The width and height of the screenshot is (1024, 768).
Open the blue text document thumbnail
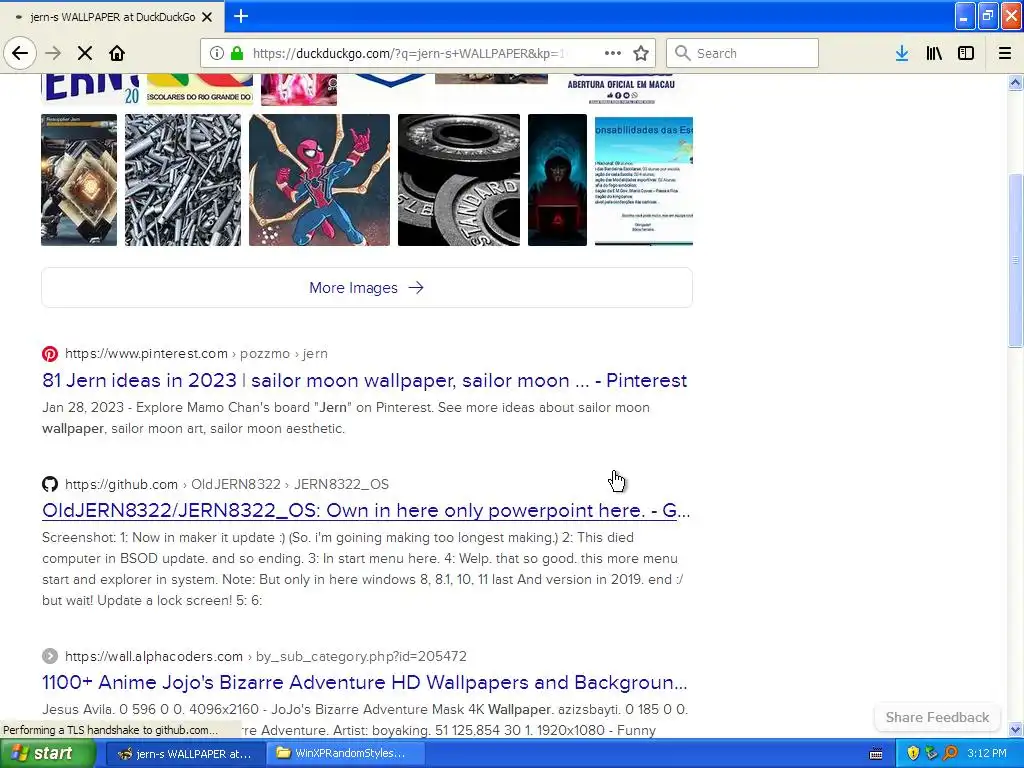pos(644,180)
